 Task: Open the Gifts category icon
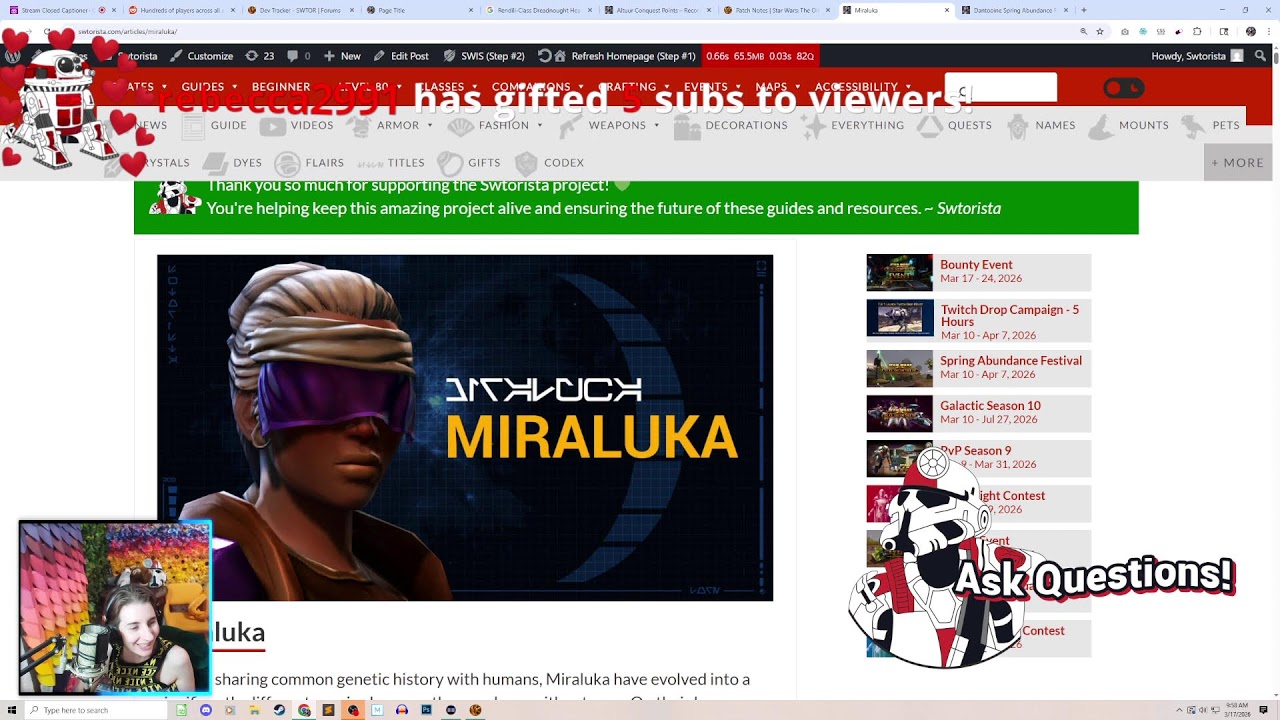(x=469, y=162)
